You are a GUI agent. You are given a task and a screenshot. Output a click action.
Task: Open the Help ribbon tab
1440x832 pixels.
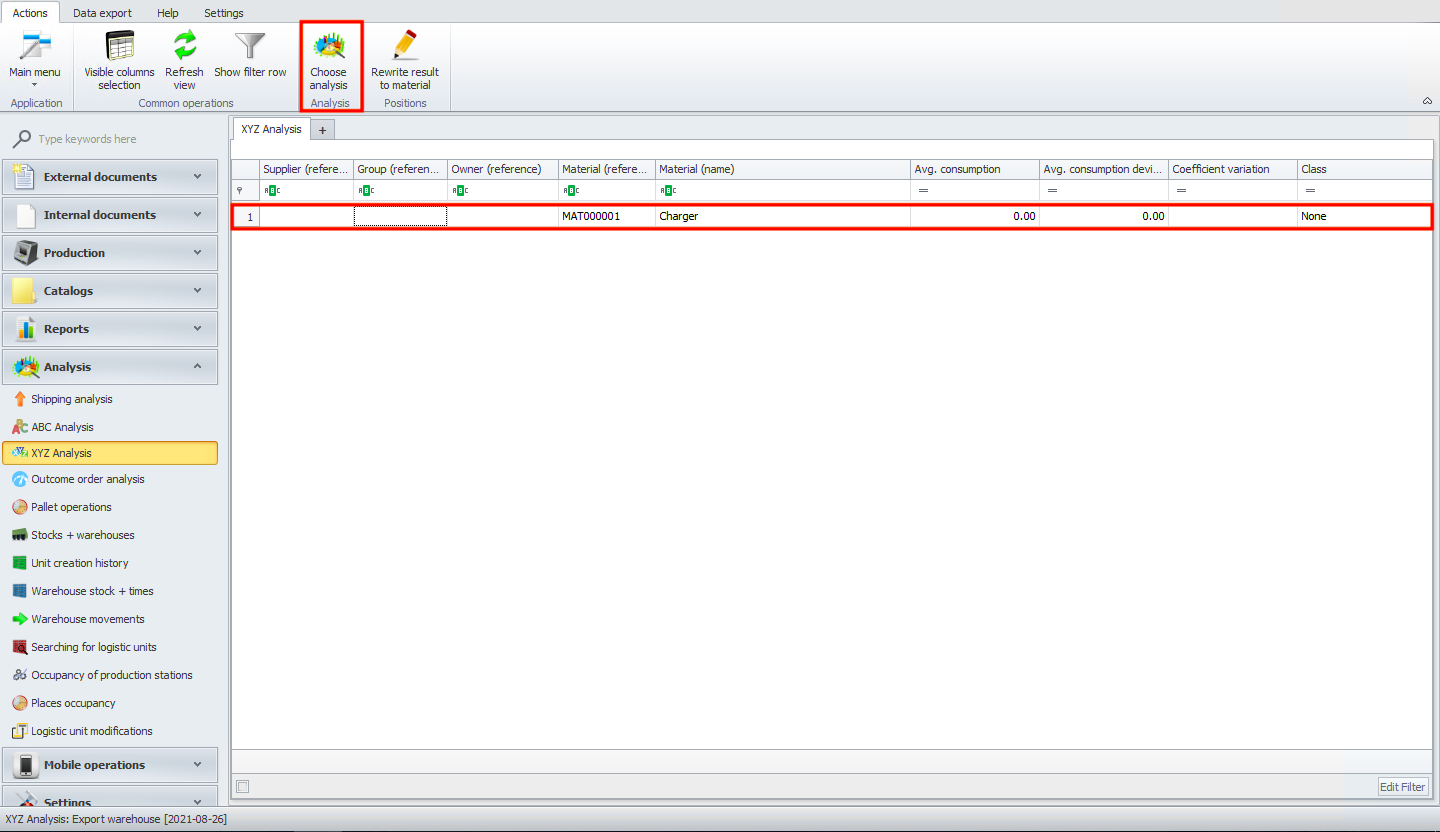pos(168,13)
